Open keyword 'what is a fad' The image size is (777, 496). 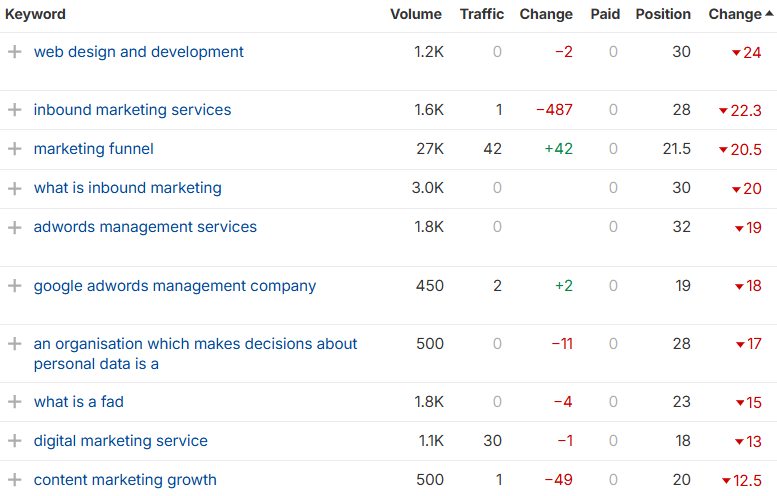[79, 402]
